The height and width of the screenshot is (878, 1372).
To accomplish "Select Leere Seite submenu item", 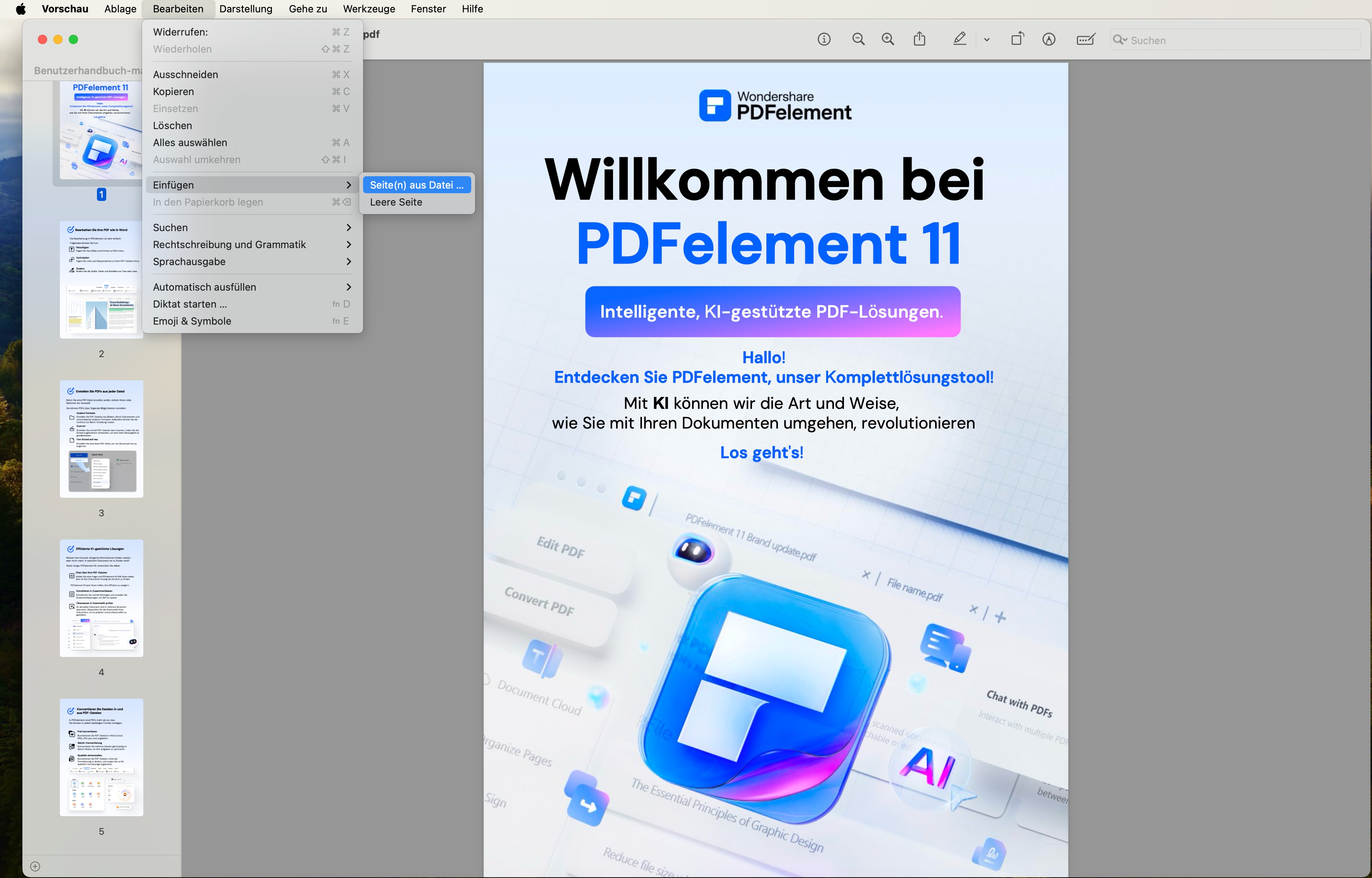I will click(416, 202).
